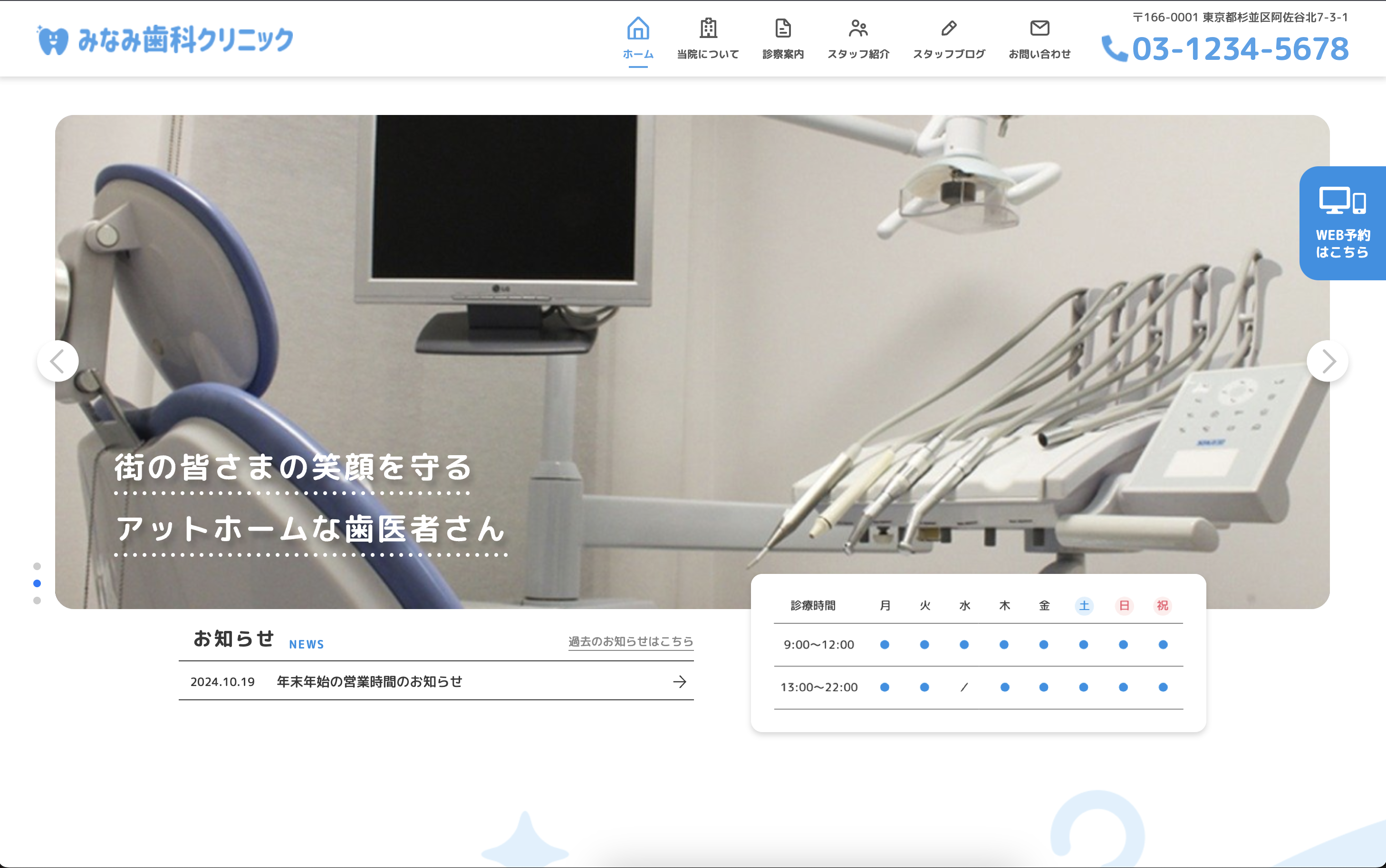Click the home house icon
This screenshot has height=868, width=1386.
click(x=638, y=28)
